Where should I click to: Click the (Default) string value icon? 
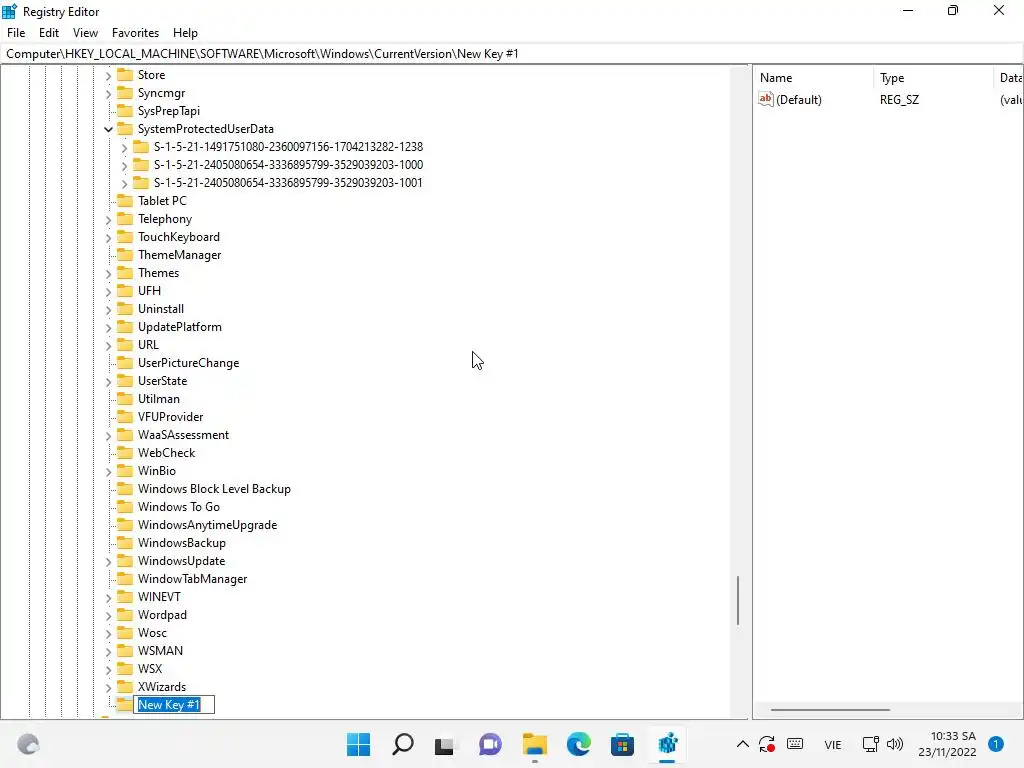pyautogui.click(x=765, y=99)
